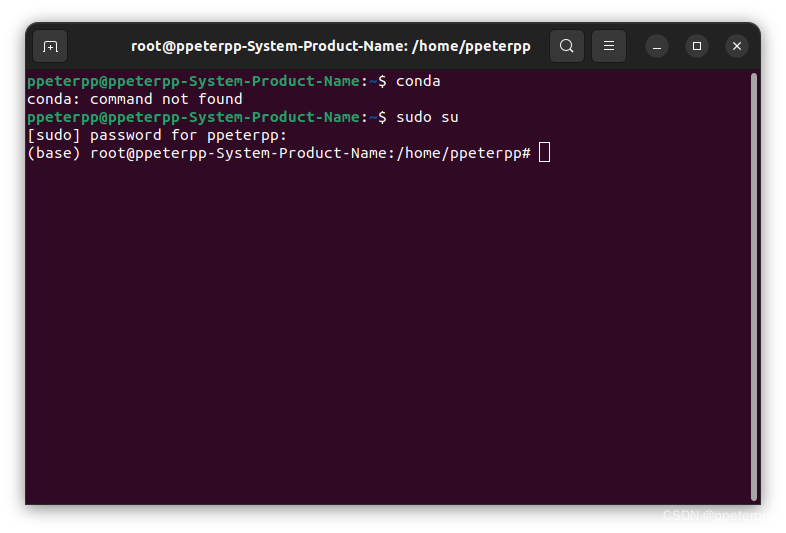This screenshot has width=786, height=533.
Task: Click the terminal vertical scrollbar
Action: click(753, 287)
